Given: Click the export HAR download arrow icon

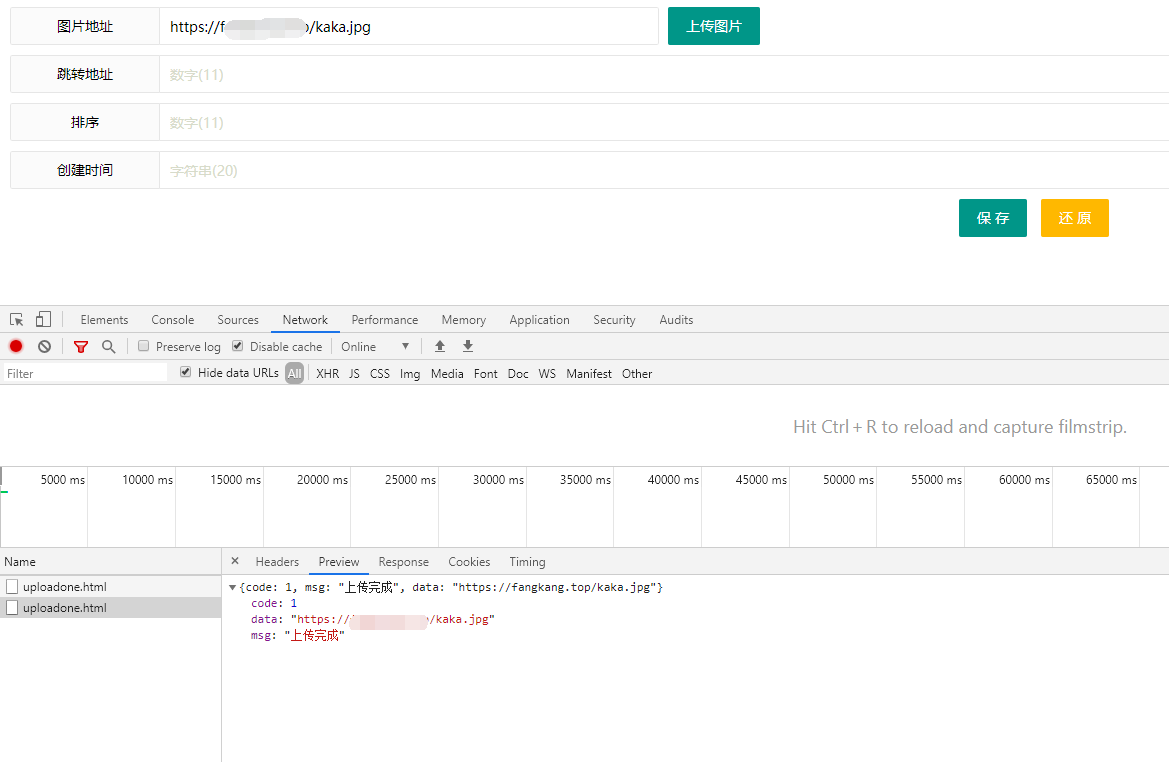Looking at the screenshot, I should pos(467,346).
